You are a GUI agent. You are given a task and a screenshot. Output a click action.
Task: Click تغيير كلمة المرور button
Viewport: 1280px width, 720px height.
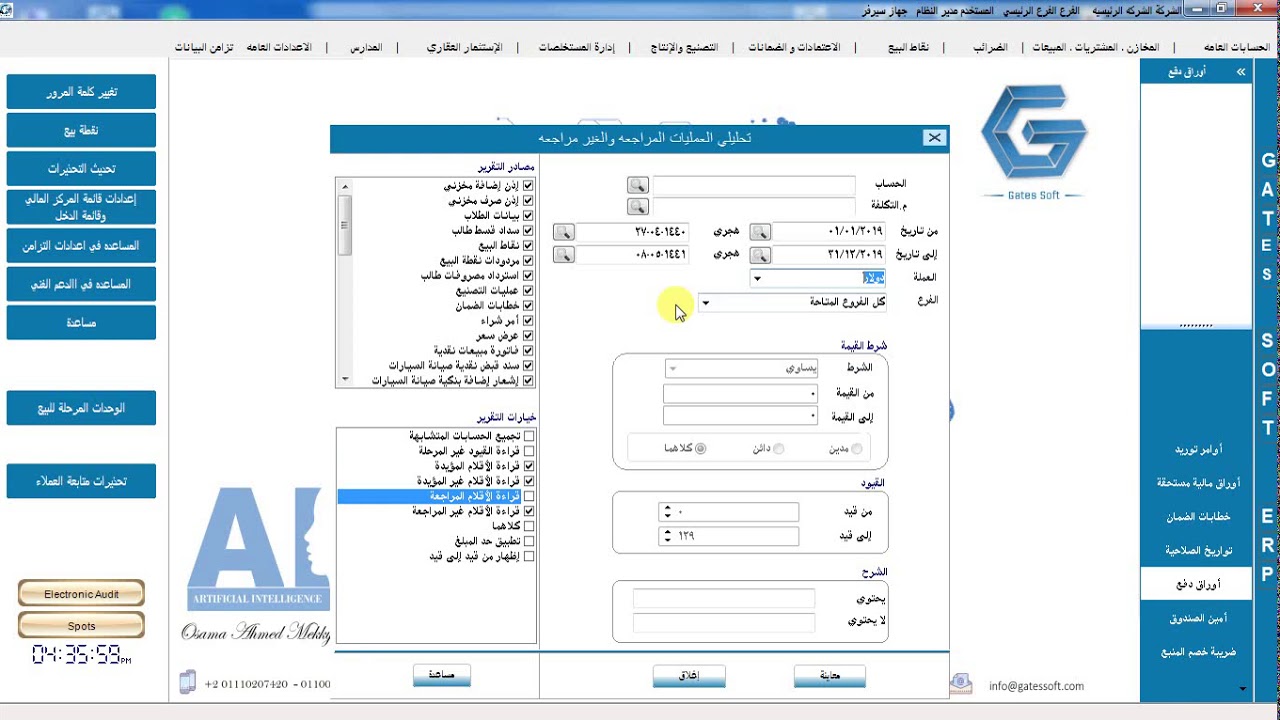81,92
